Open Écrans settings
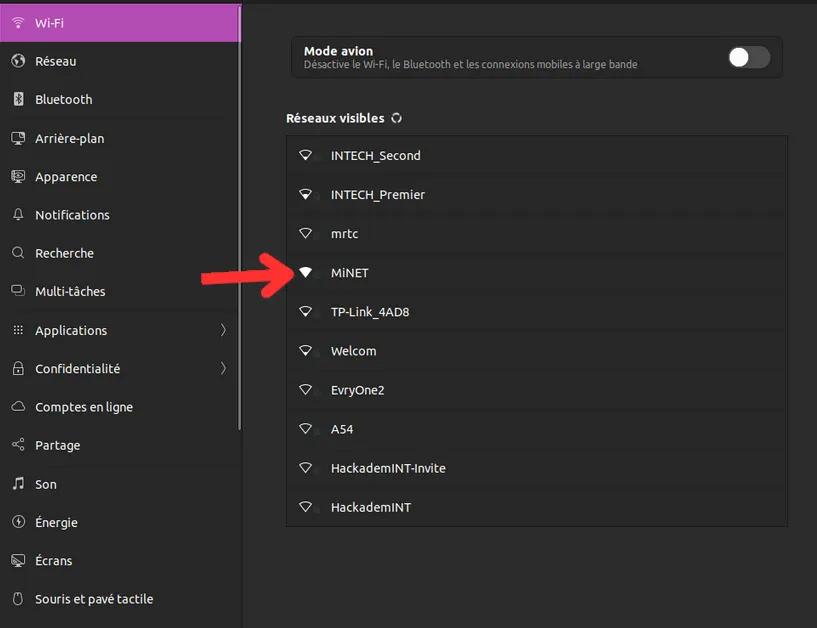817x628 pixels. [x=120, y=560]
